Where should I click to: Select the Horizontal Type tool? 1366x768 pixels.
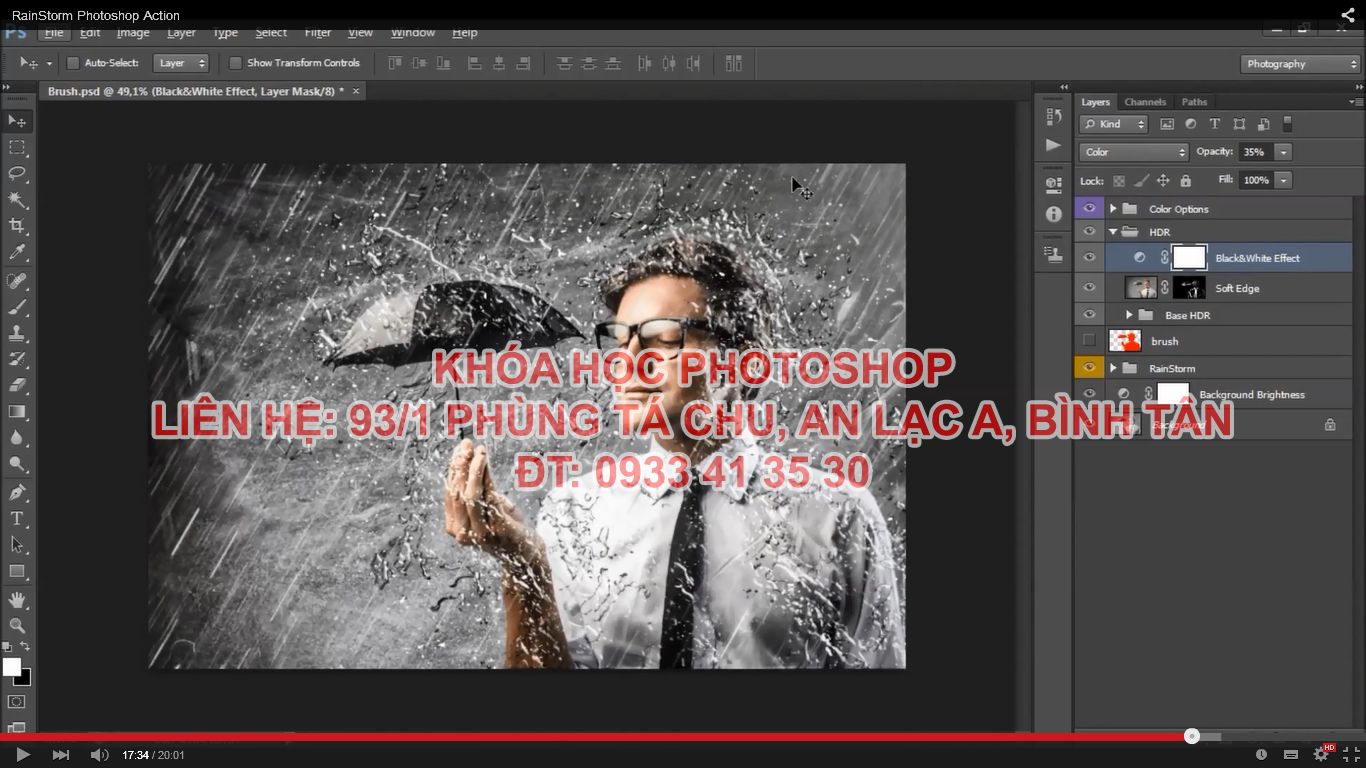pos(17,518)
